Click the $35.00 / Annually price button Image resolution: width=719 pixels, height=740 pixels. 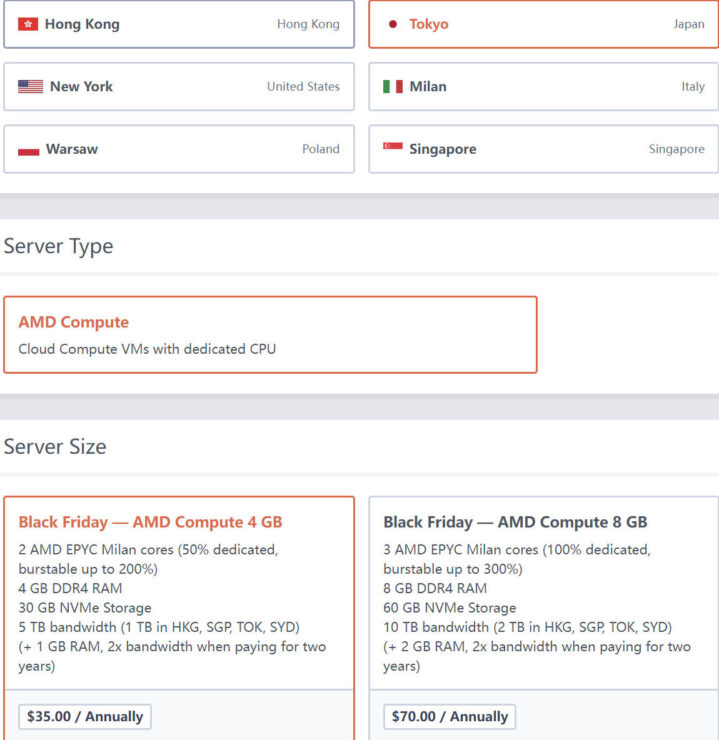(x=85, y=716)
